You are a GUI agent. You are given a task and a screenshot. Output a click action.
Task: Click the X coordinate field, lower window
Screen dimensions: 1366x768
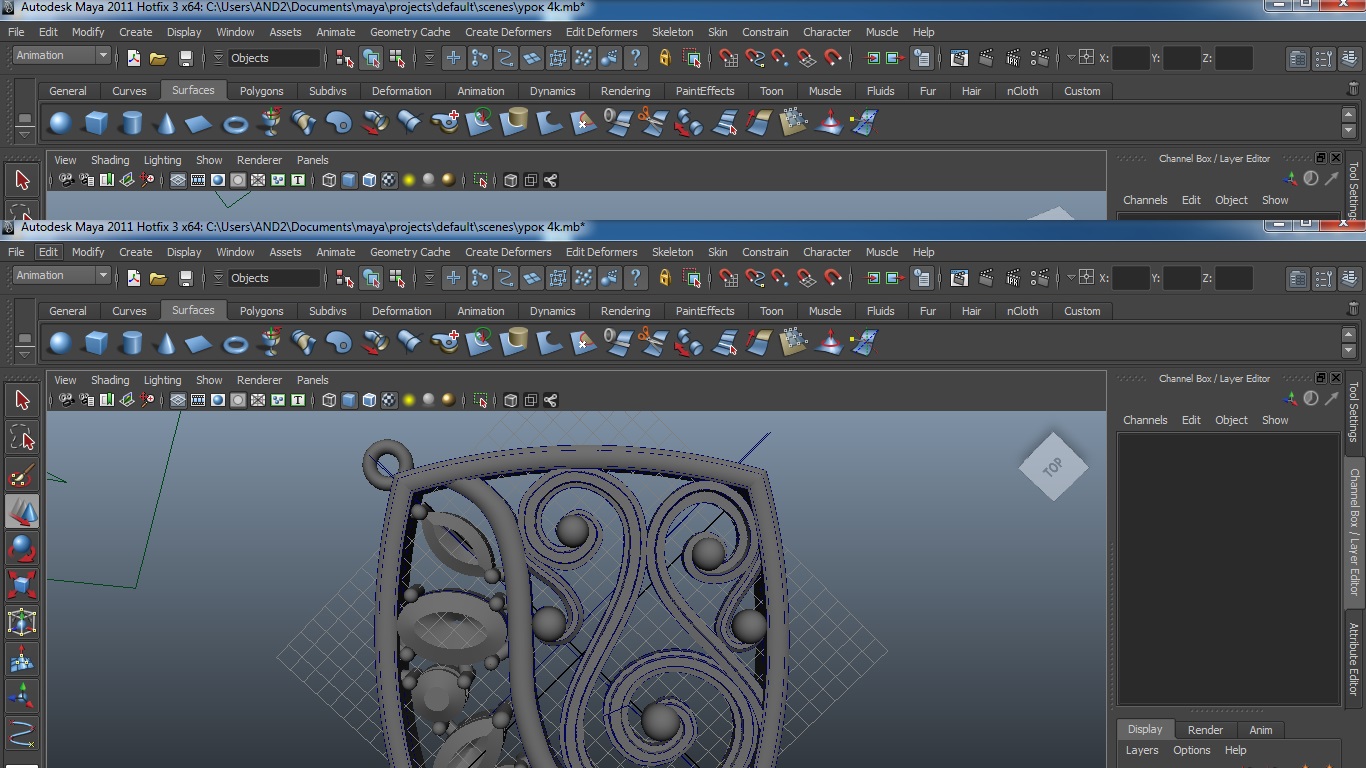1130,278
